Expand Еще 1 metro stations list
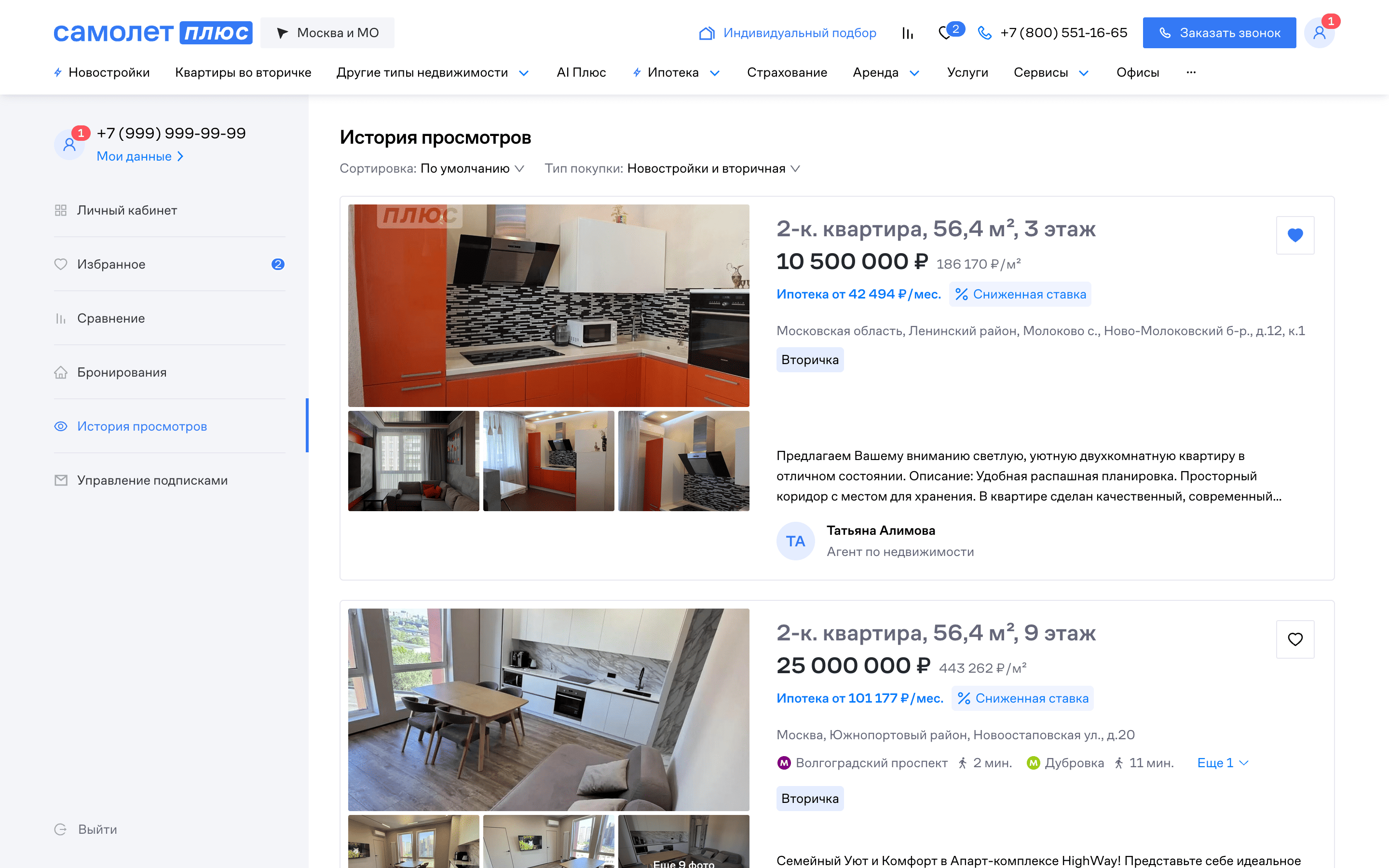The height and width of the screenshot is (868, 1389). click(x=1223, y=762)
